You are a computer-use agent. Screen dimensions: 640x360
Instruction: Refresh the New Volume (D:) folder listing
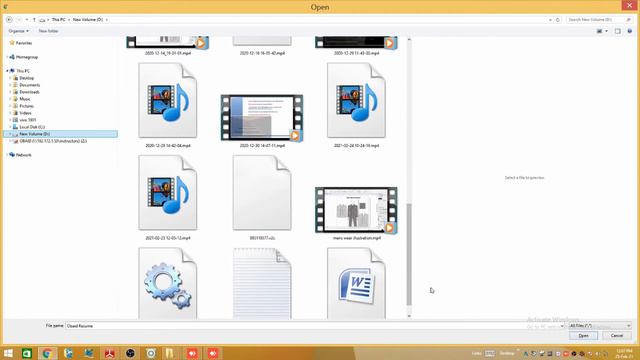point(558,20)
